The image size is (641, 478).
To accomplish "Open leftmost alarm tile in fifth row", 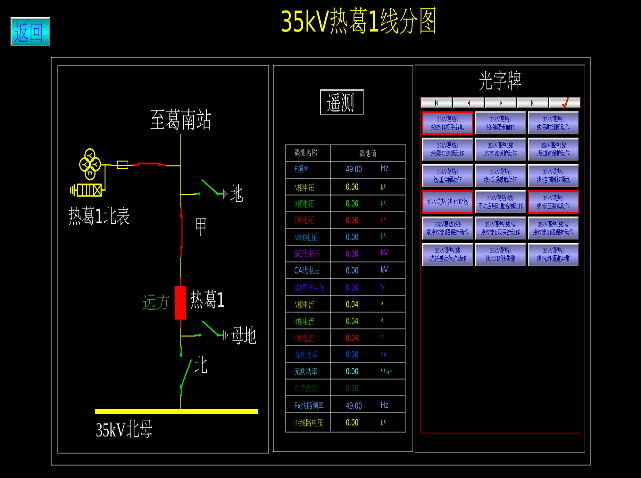I will (x=447, y=228).
